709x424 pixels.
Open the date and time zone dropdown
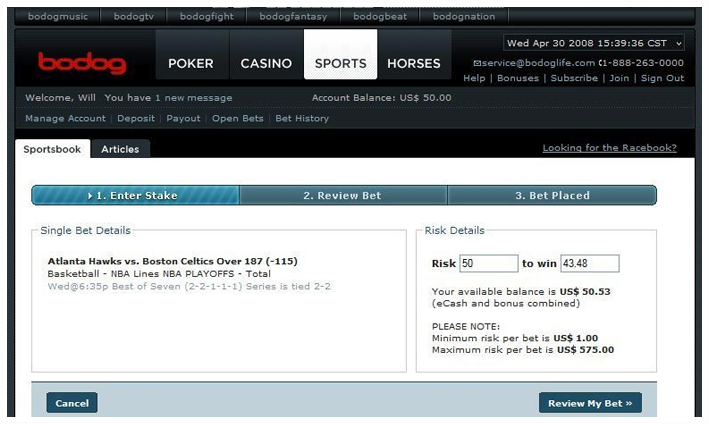pos(594,43)
